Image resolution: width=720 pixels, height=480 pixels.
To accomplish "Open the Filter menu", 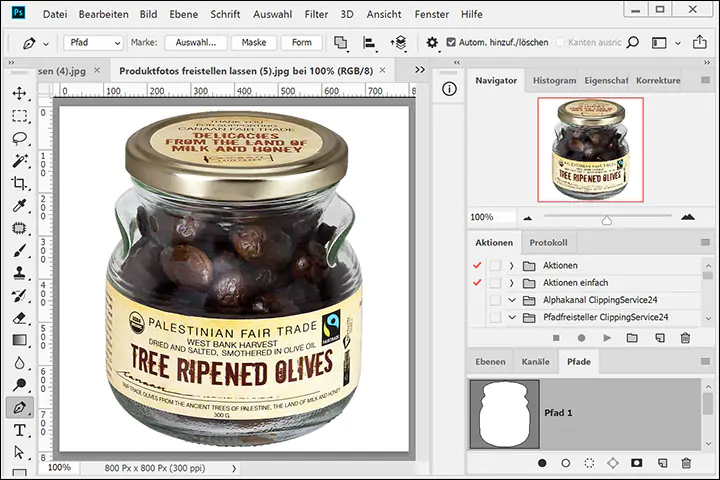I will pos(316,15).
